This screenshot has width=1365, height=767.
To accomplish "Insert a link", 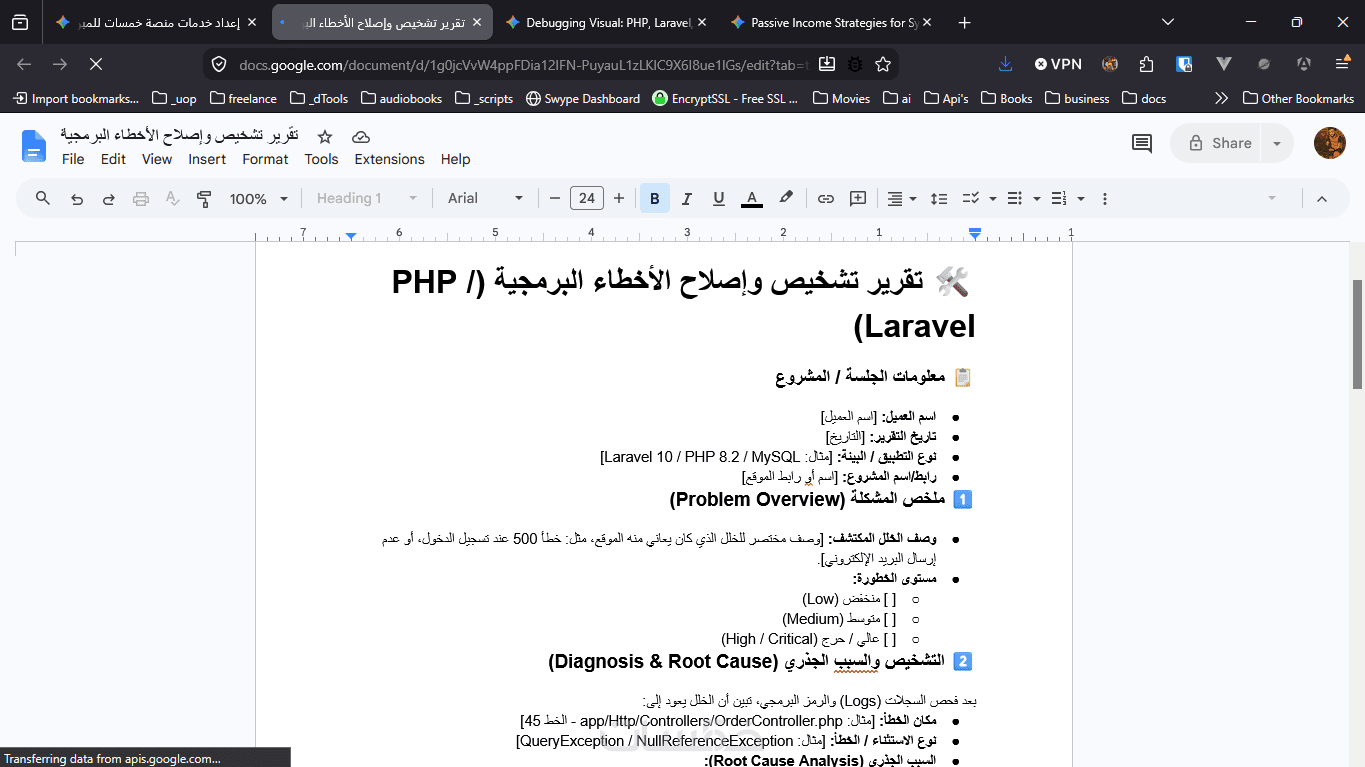I will [x=826, y=199].
